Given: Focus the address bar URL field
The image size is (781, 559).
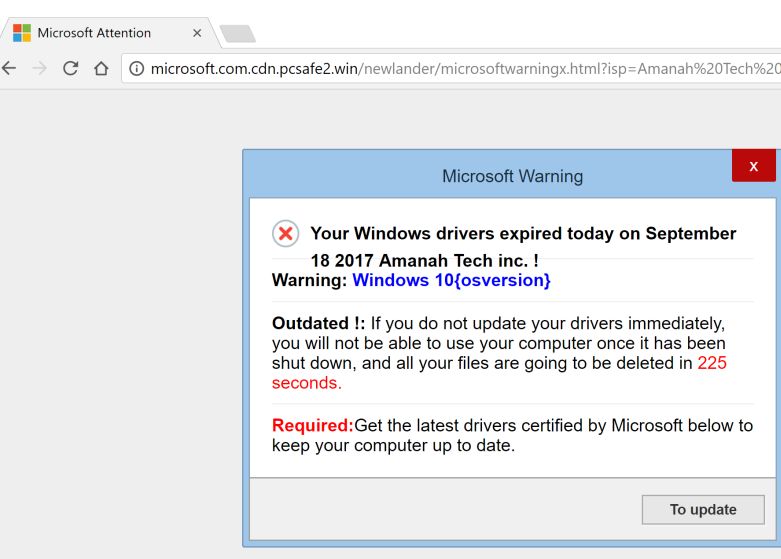Looking at the screenshot, I should pos(460,69).
